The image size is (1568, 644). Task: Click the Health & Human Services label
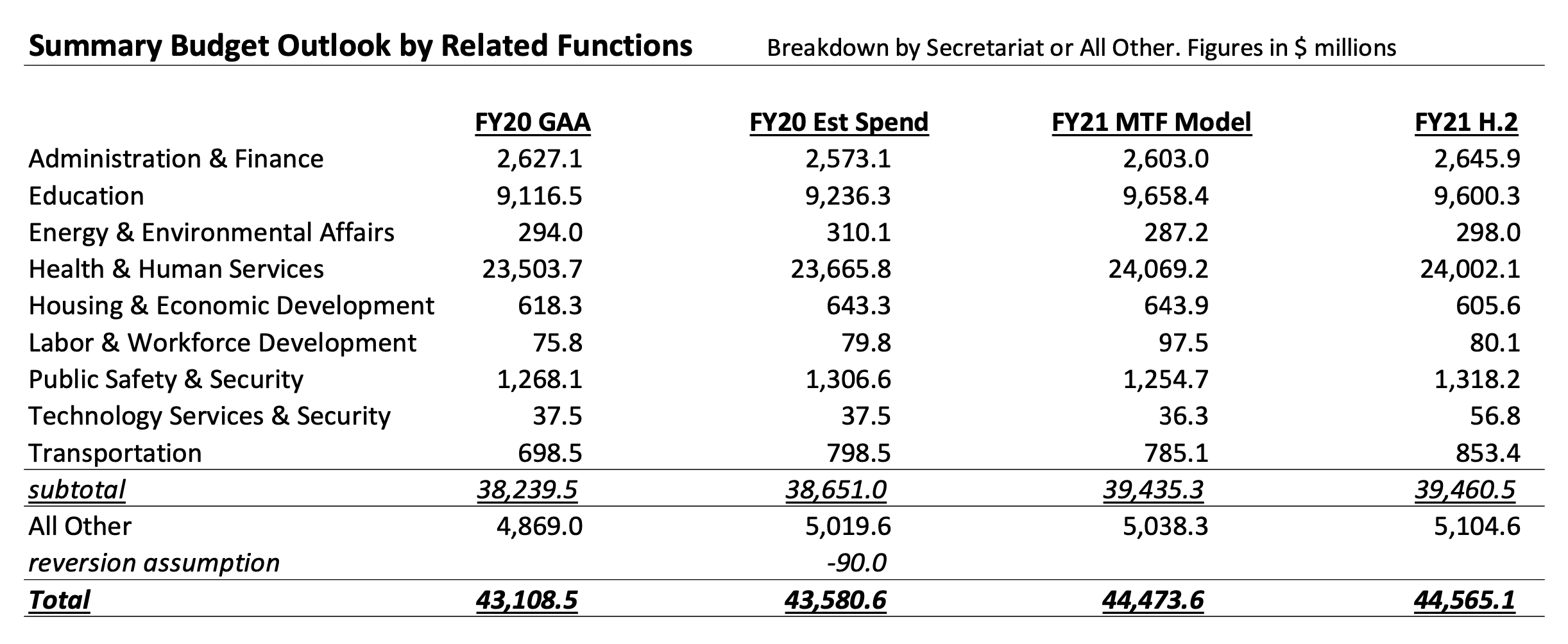pos(176,269)
